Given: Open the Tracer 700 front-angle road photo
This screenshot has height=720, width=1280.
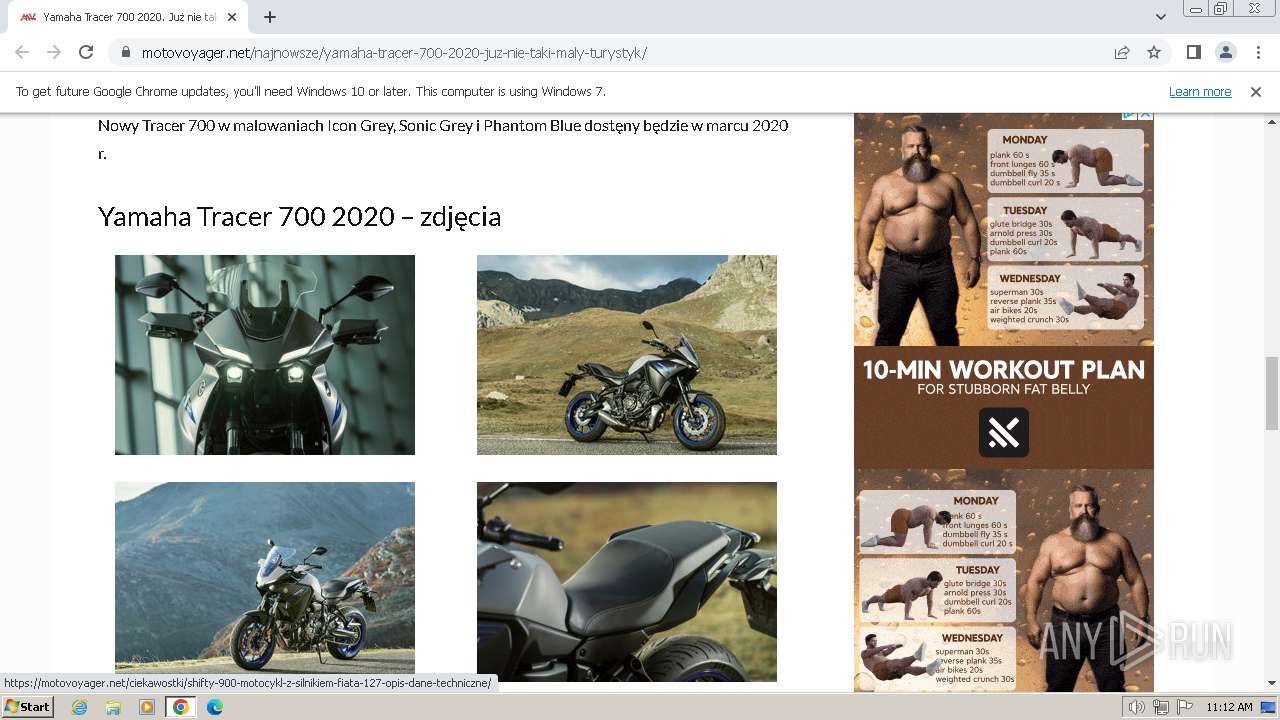Looking at the screenshot, I should coord(265,582).
